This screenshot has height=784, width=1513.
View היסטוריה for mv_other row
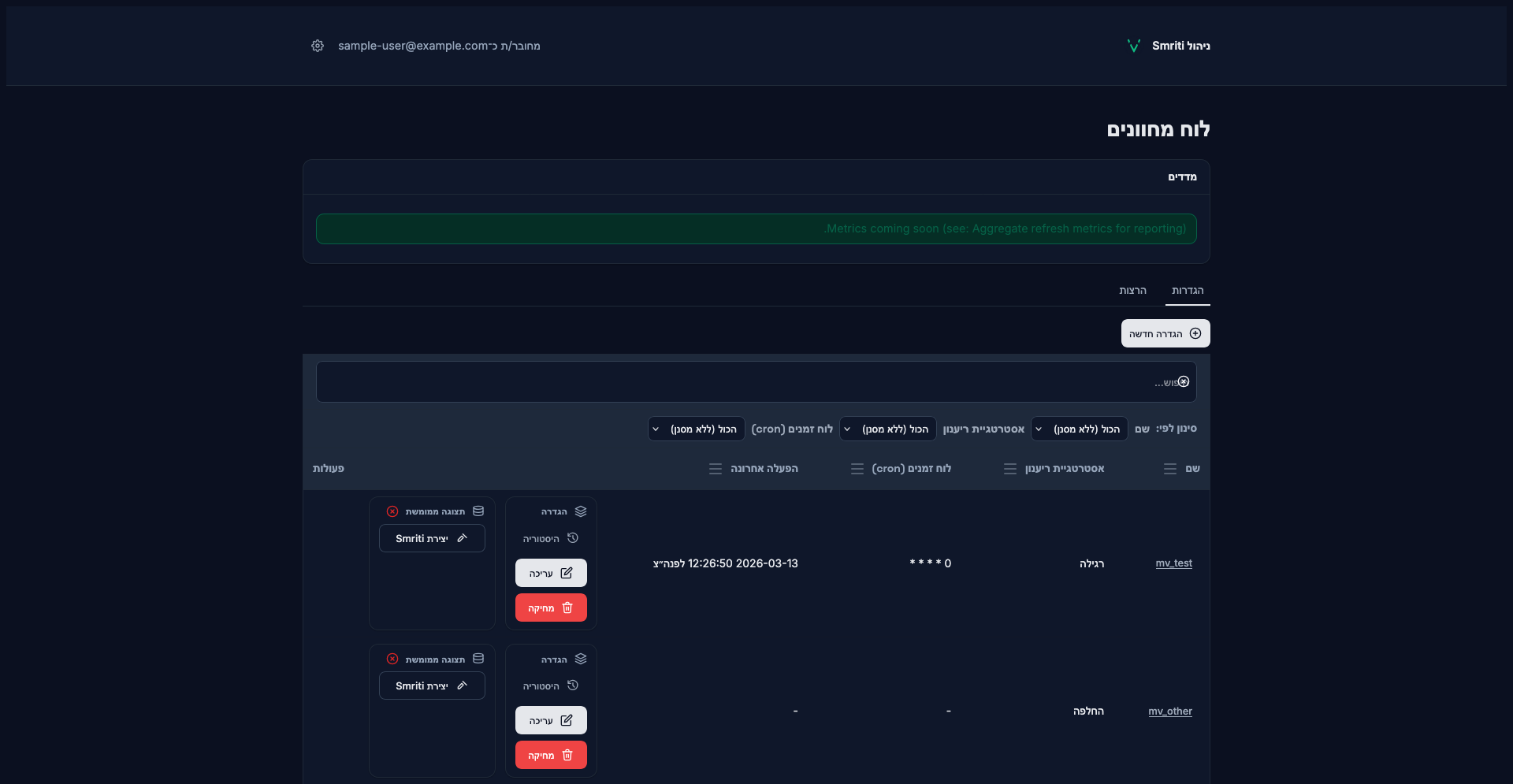click(x=551, y=686)
